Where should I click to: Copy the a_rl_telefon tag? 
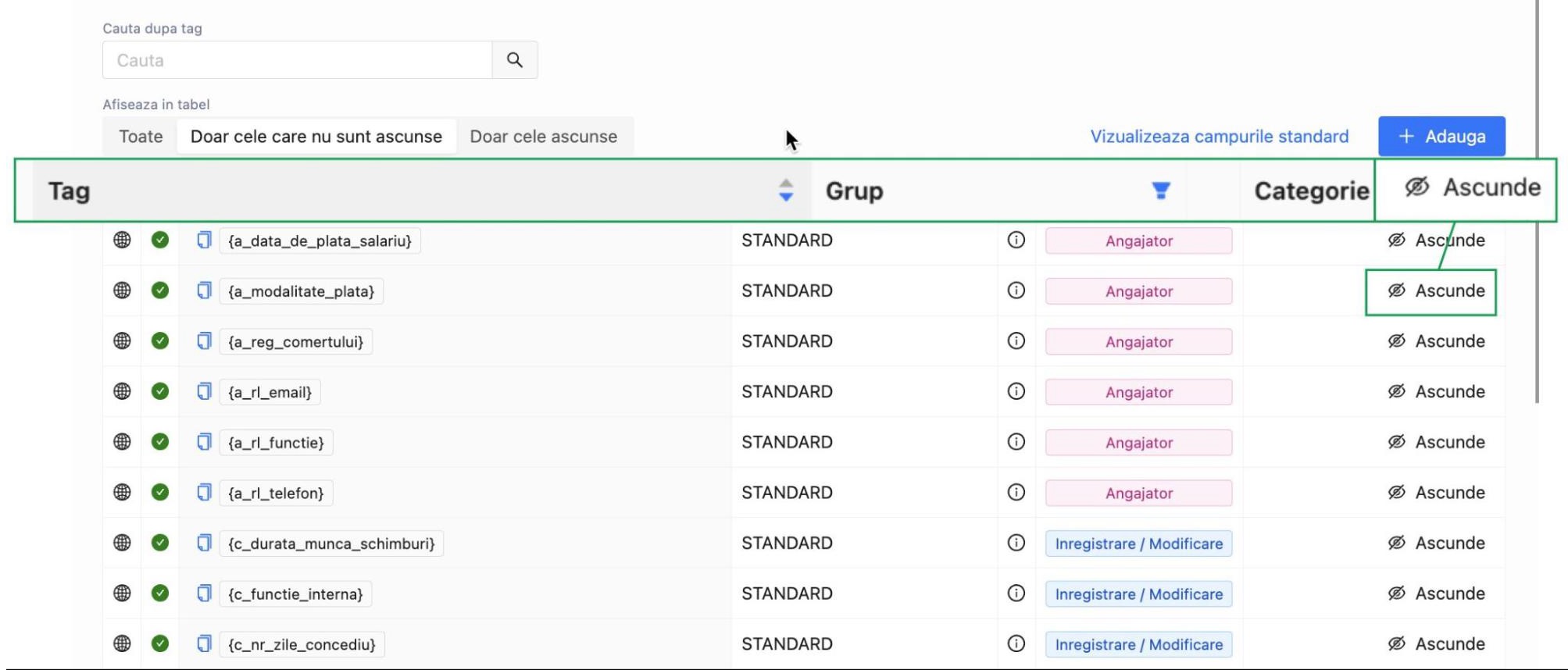pos(204,492)
